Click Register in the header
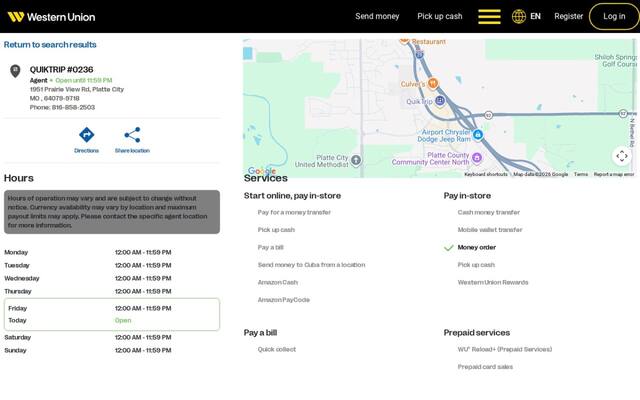Screen dimensions: 640x400 click(x=569, y=16)
